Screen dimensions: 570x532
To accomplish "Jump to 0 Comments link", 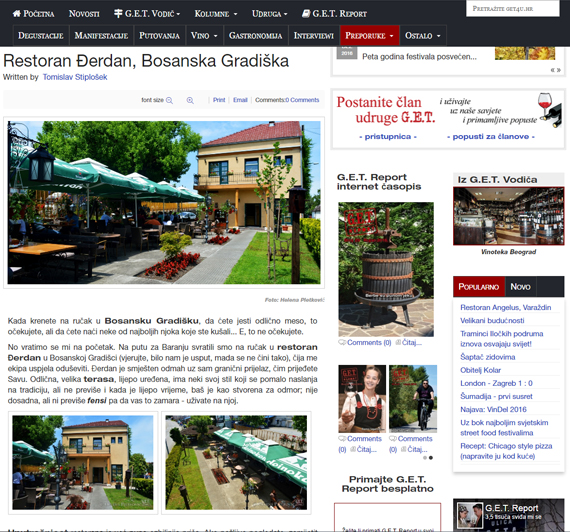I will (302, 100).
